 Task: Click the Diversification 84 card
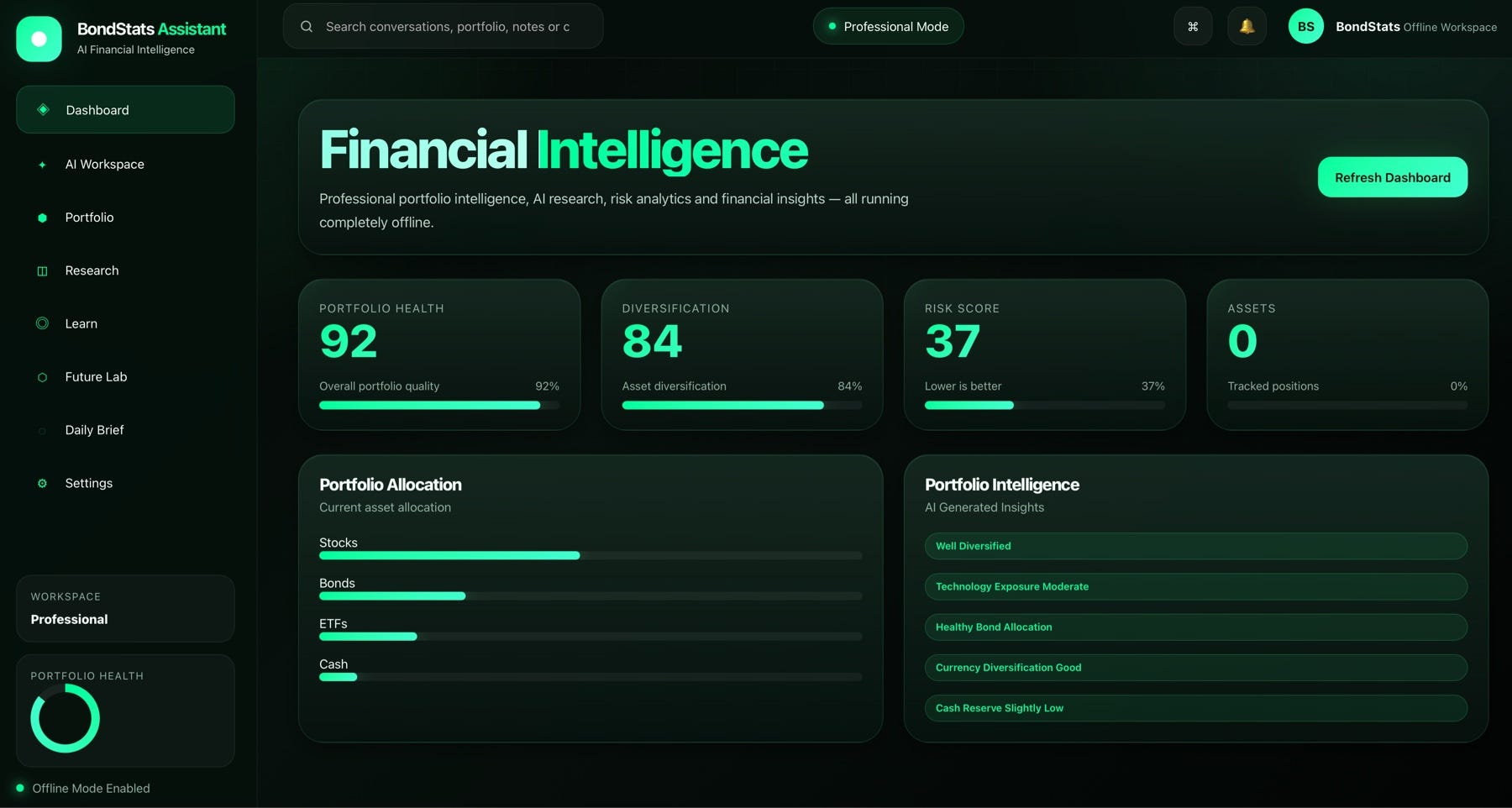click(742, 354)
